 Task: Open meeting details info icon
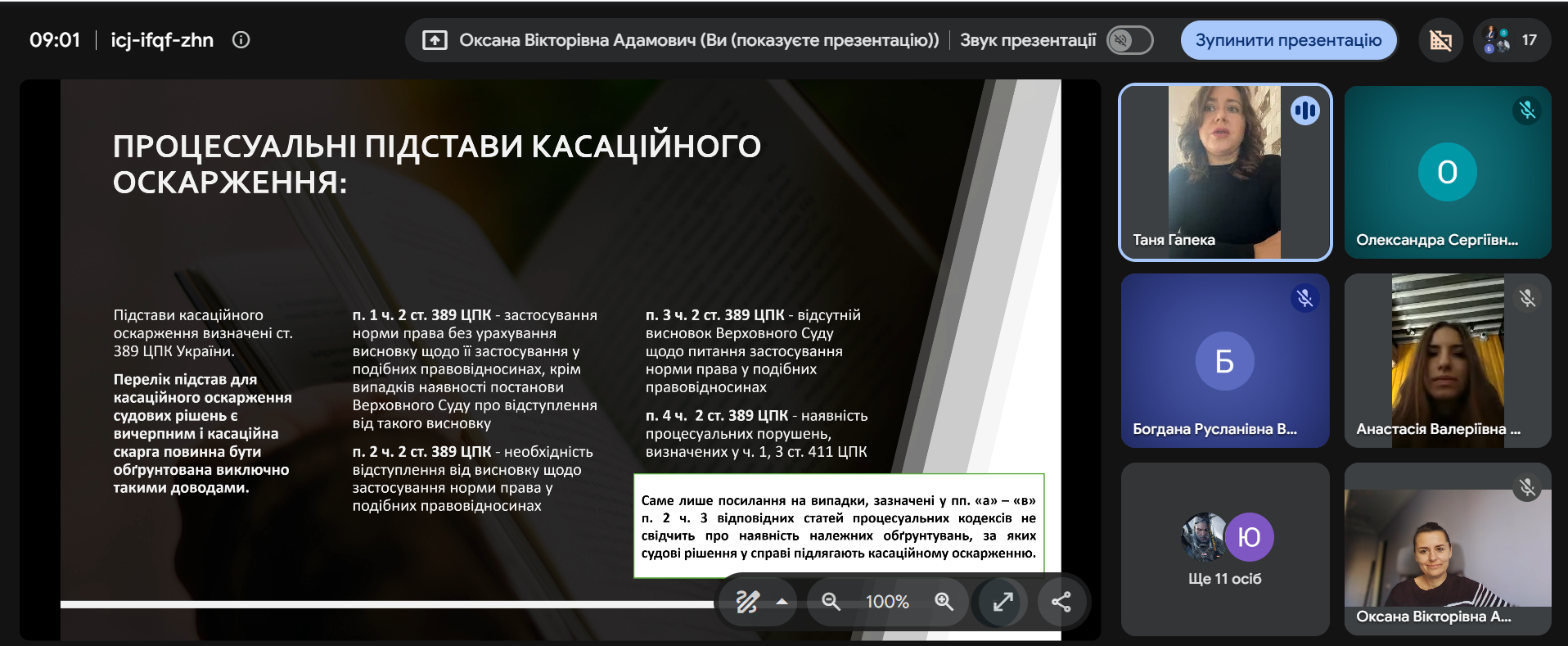[241, 39]
